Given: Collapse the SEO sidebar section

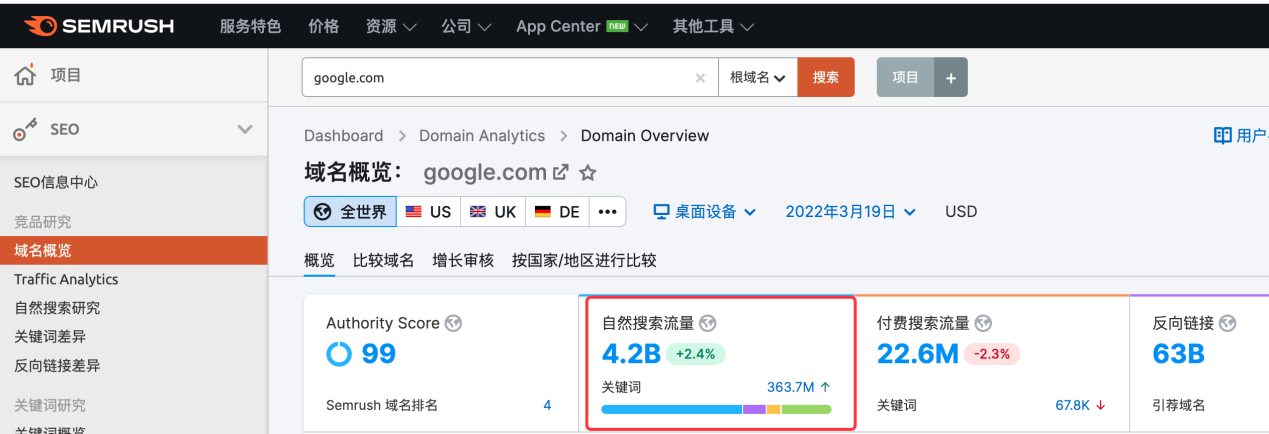Looking at the screenshot, I should (244, 129).
